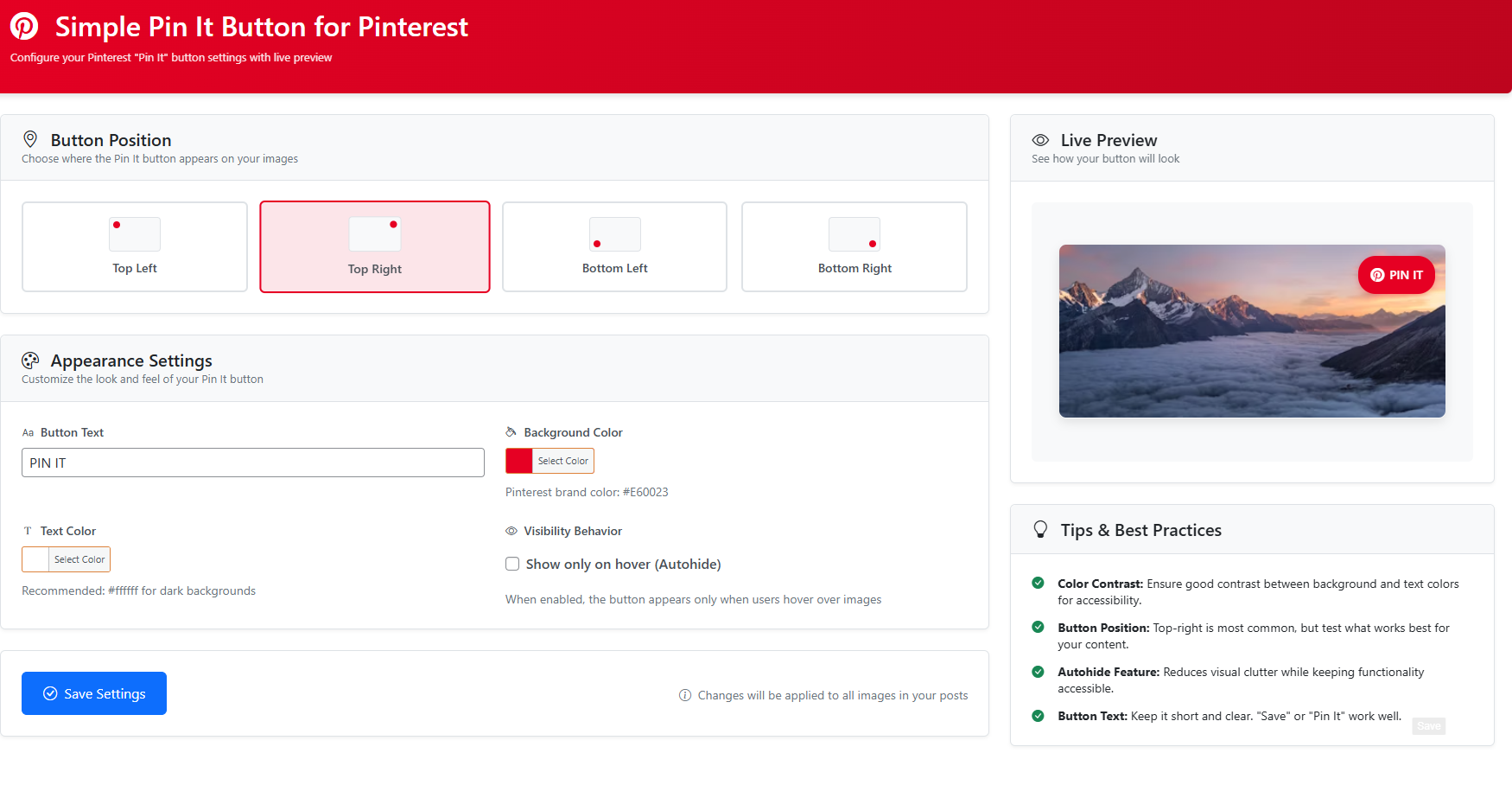The width and height of the screenshot is (1512, 785).
Task: Open the red Background Color swatch
Action: [x=519, y=461]
